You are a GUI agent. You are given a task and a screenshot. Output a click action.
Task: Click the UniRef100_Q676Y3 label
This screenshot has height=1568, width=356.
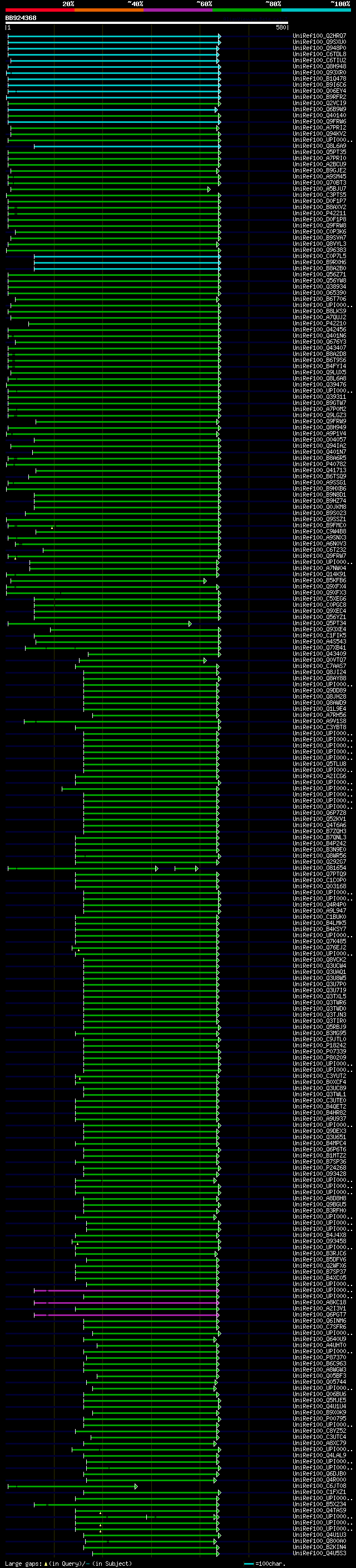[x=319, y=342]
